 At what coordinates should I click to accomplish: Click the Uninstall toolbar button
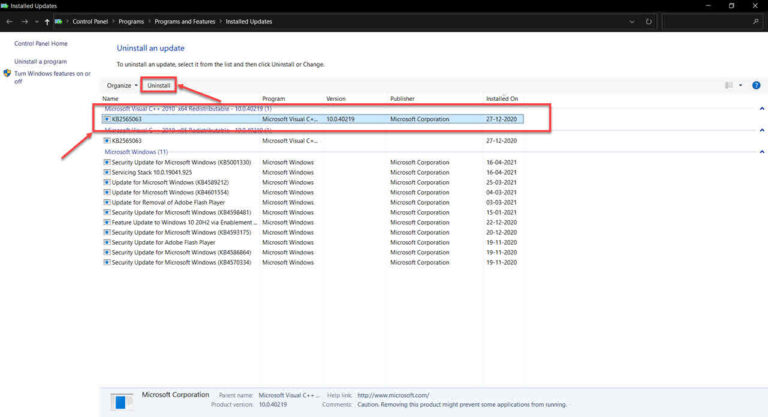pos(159,85)
